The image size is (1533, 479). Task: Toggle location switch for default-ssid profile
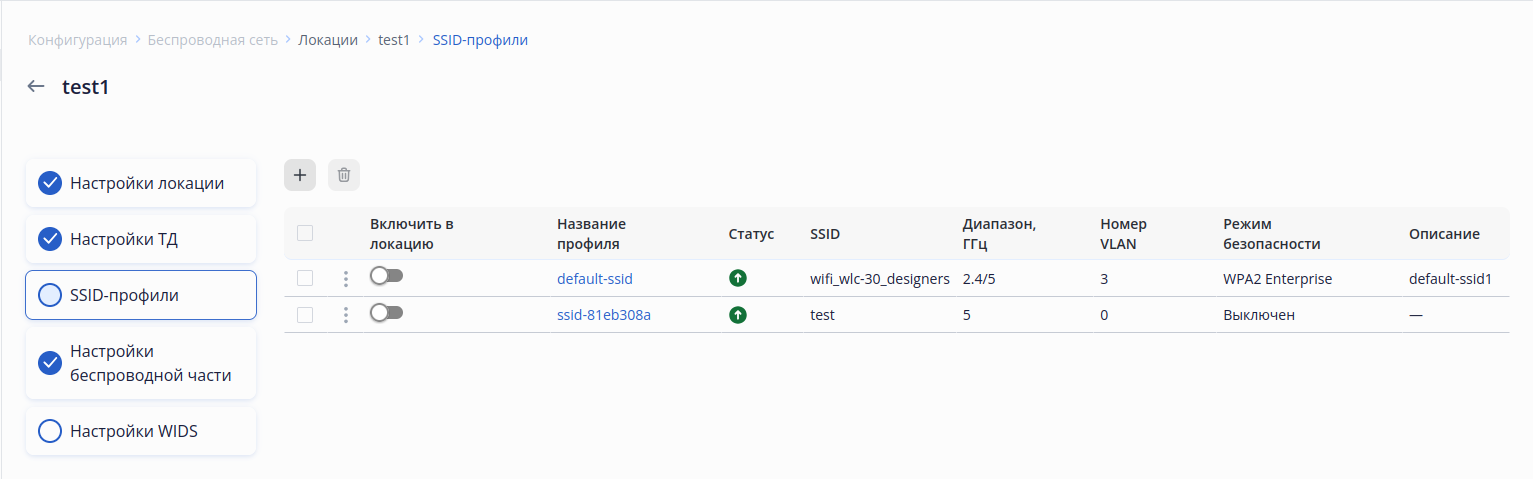(x=386, y=276)
